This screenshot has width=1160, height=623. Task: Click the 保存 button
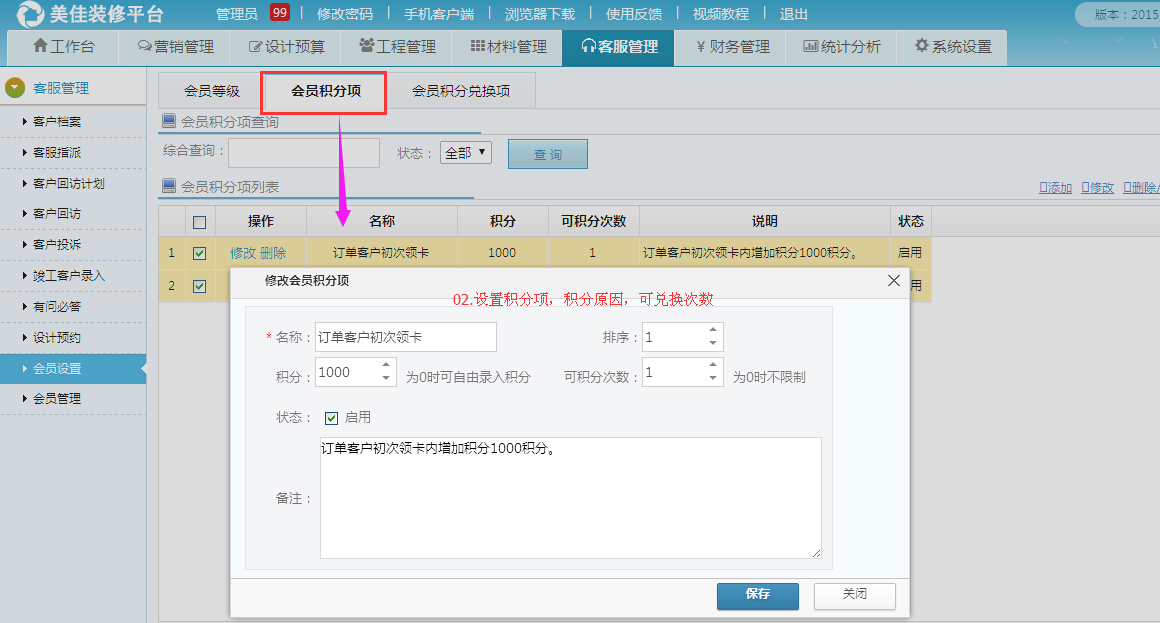757,595
